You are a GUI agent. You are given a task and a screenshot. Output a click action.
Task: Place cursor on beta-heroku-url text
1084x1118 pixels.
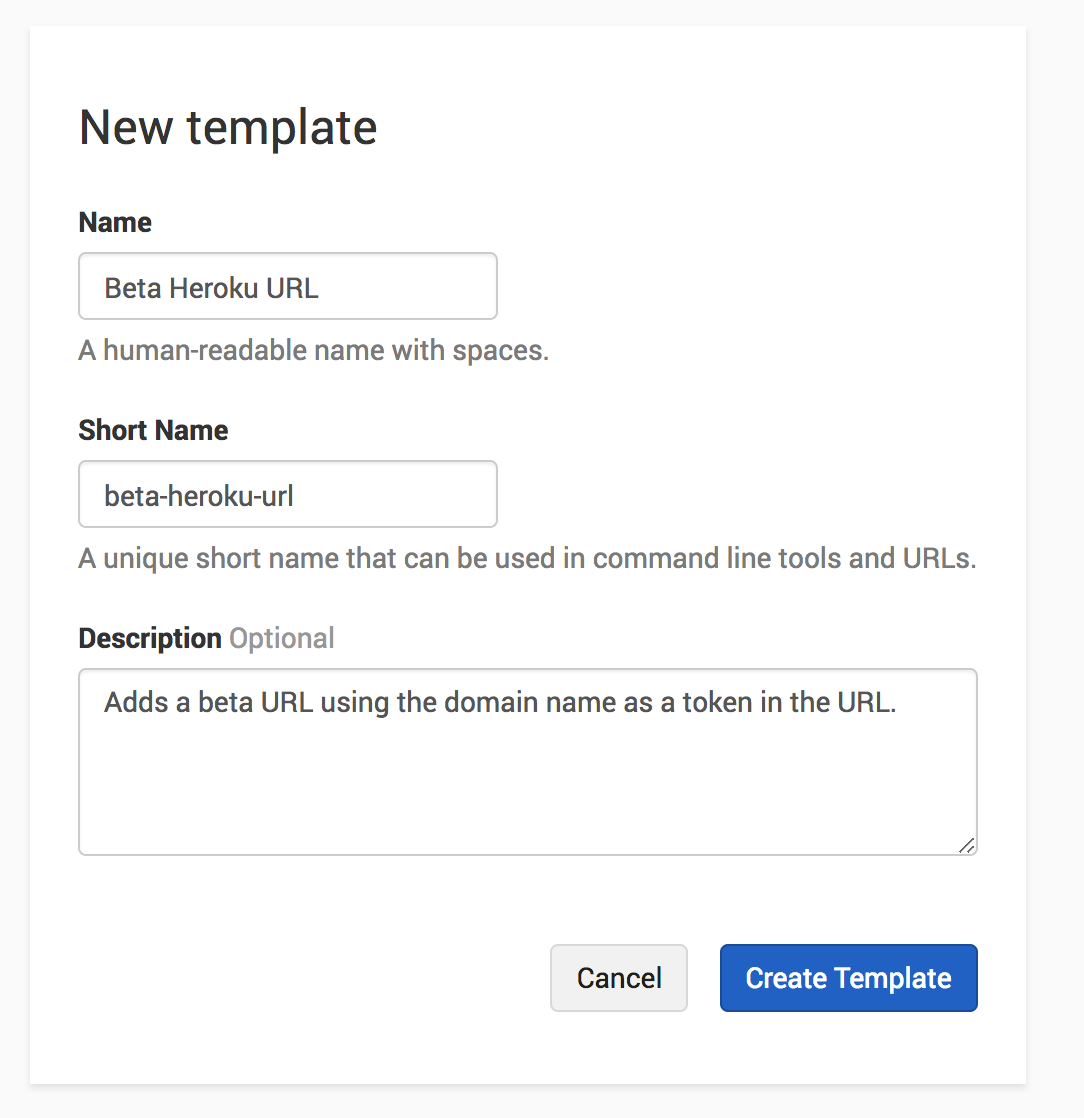[199, 495]
